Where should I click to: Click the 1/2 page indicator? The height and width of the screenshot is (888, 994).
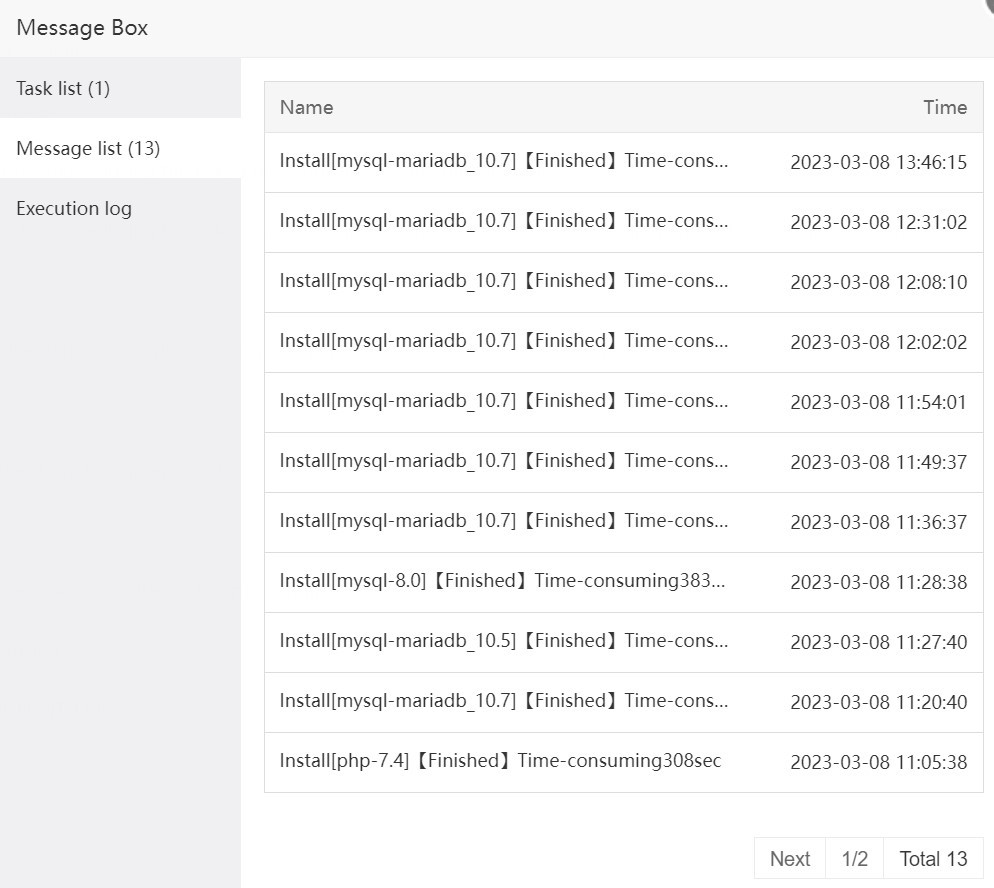click(x=855, y=858)
